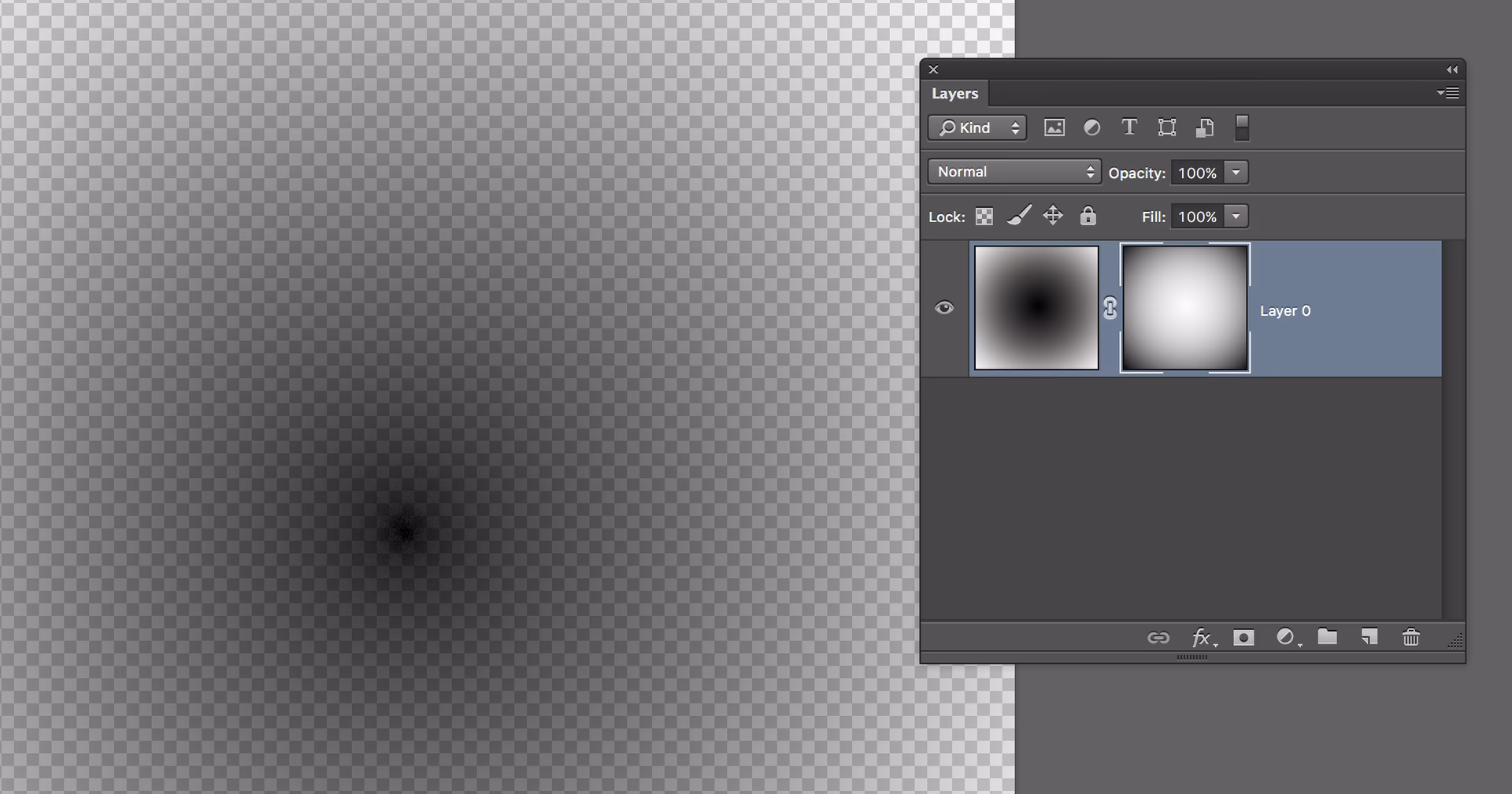Hide Layer 0 using eye icon
This screenshot has height=794, width=1512.
click(944, 308)
